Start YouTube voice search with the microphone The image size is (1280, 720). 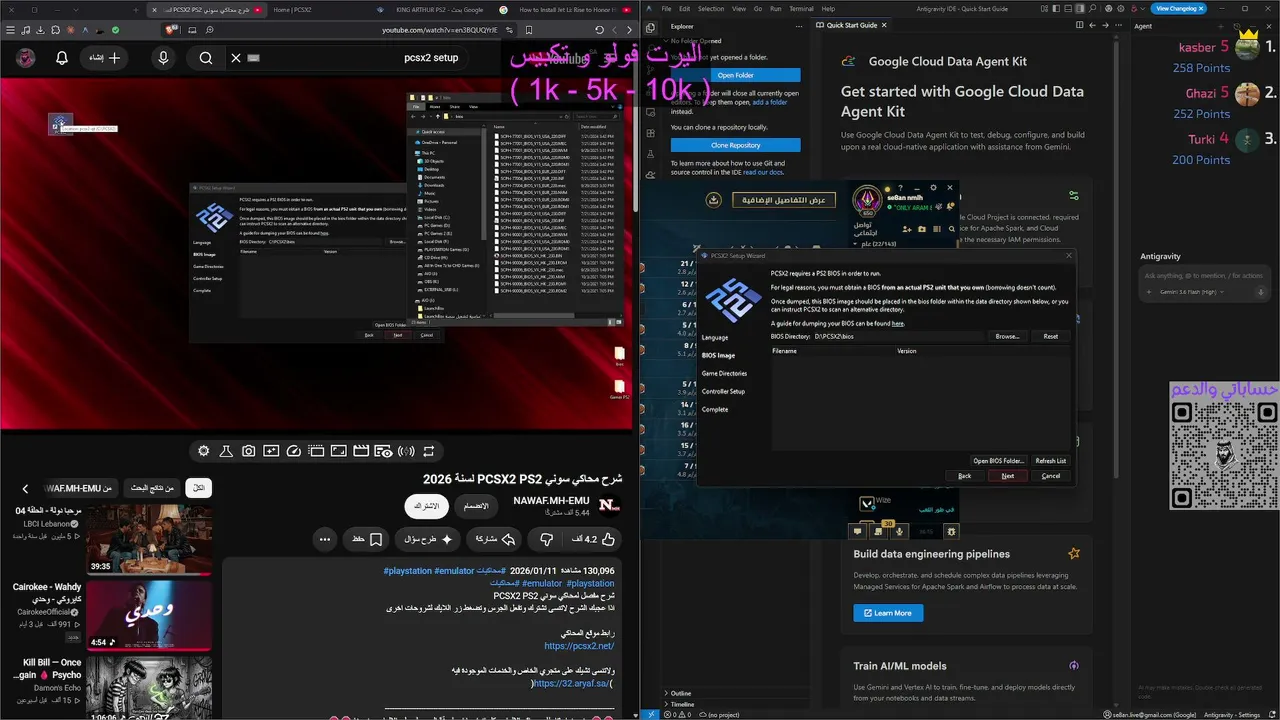tap(163, 58)
